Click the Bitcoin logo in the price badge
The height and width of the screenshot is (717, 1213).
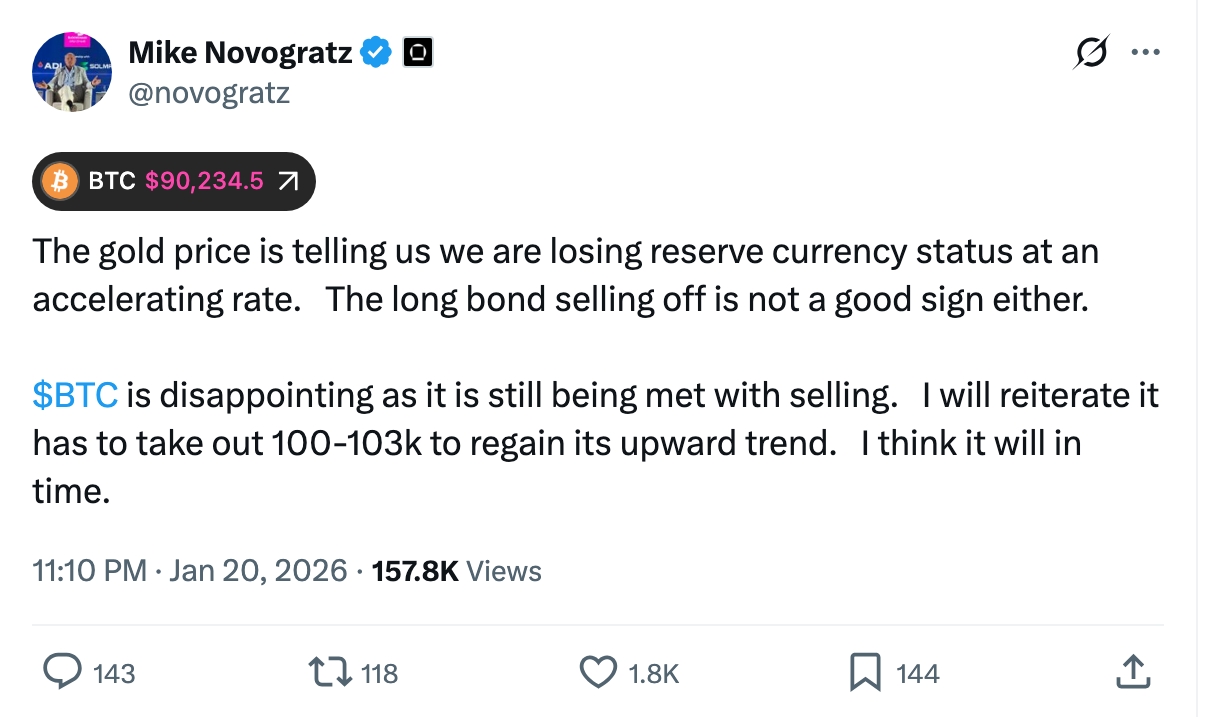pos(58,181)
